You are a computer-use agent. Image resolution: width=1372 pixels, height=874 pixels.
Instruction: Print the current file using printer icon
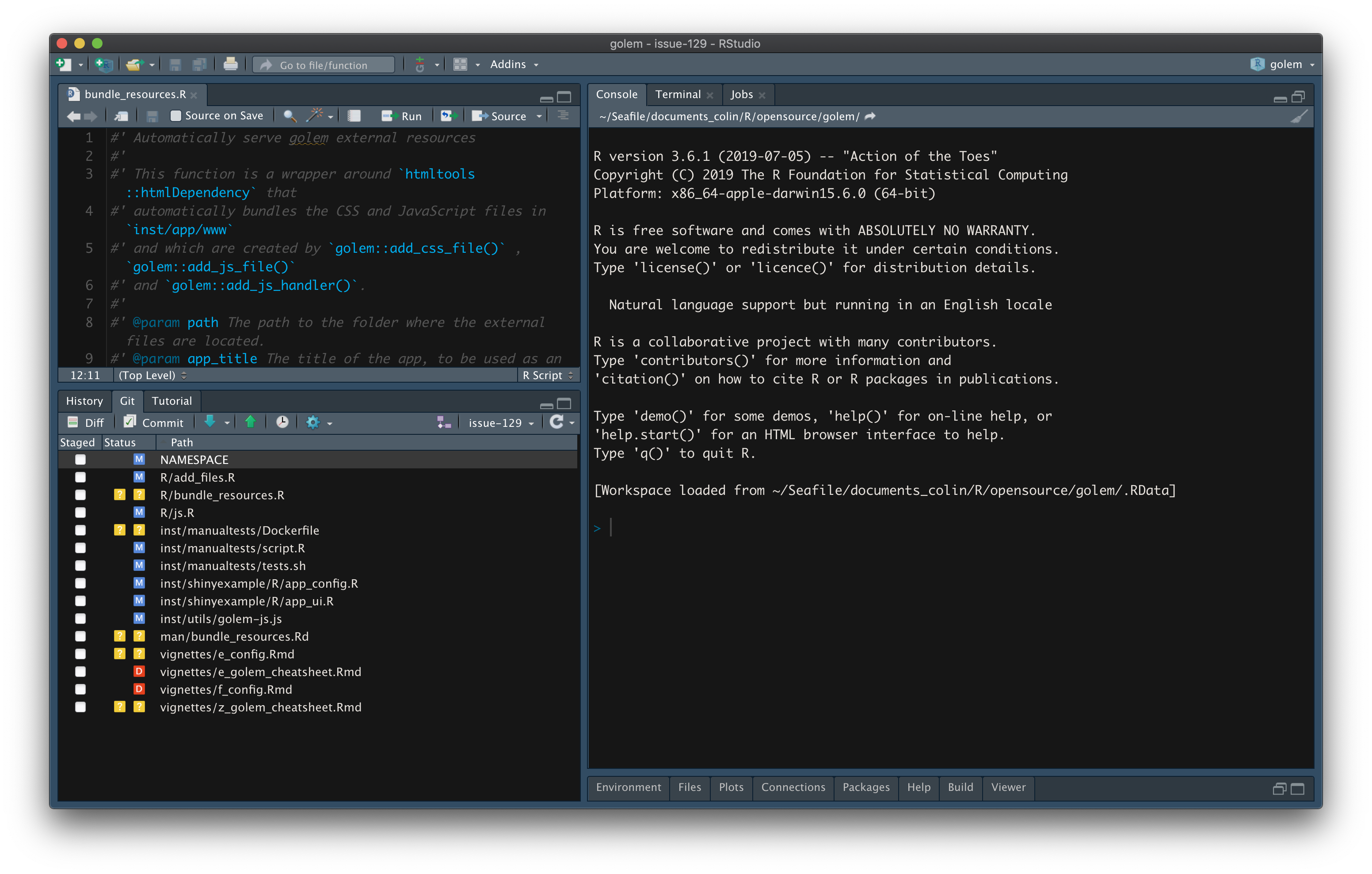[231, 65]
